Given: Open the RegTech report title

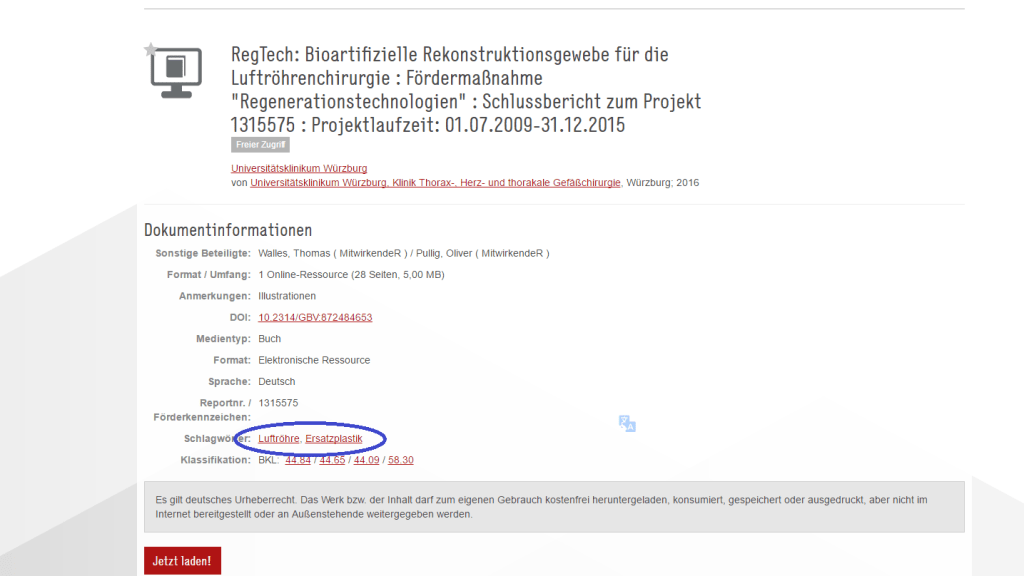Looking at the screenshot, I should pos(465,90).
